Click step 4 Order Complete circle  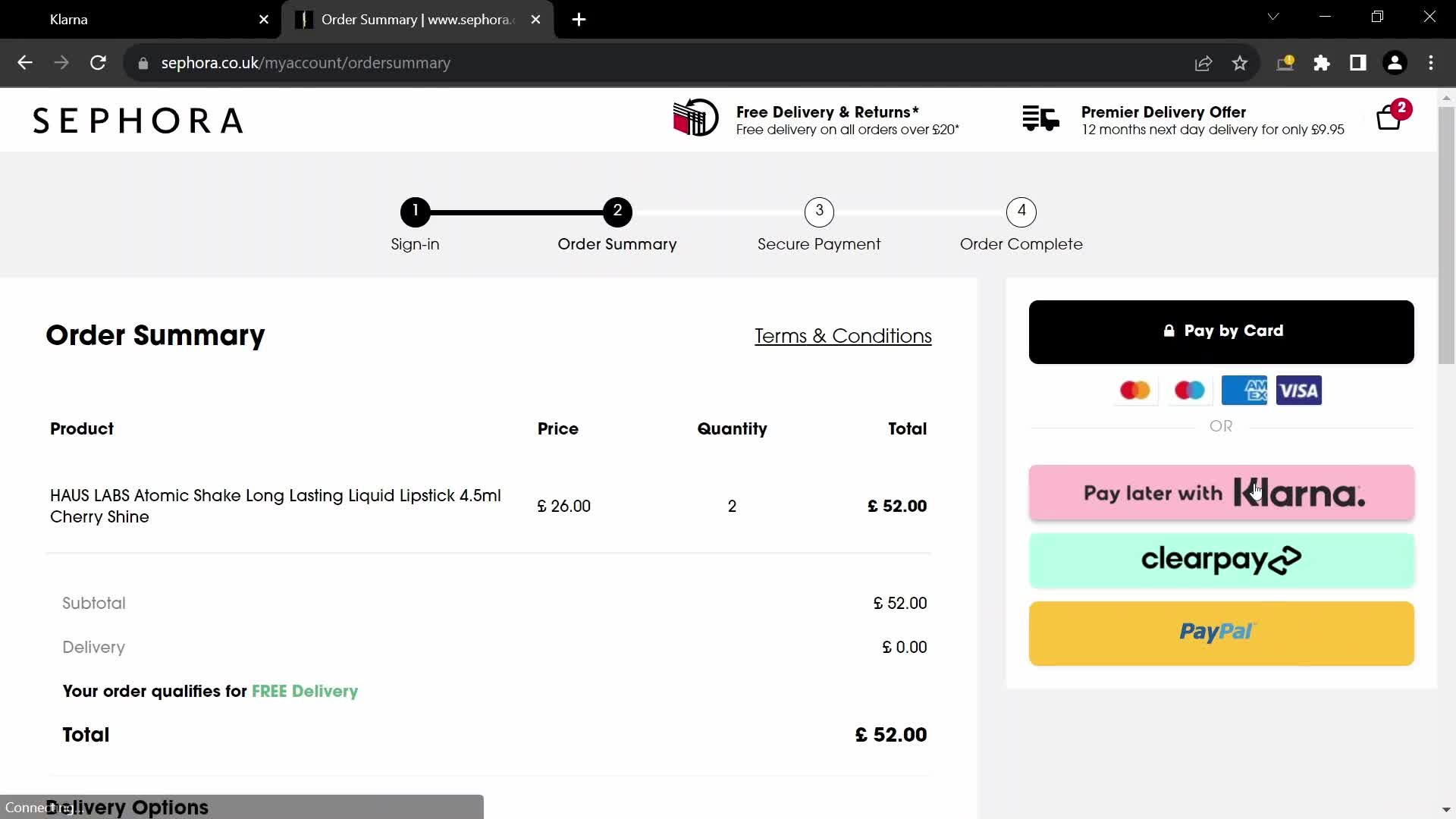coord(1021,212)
